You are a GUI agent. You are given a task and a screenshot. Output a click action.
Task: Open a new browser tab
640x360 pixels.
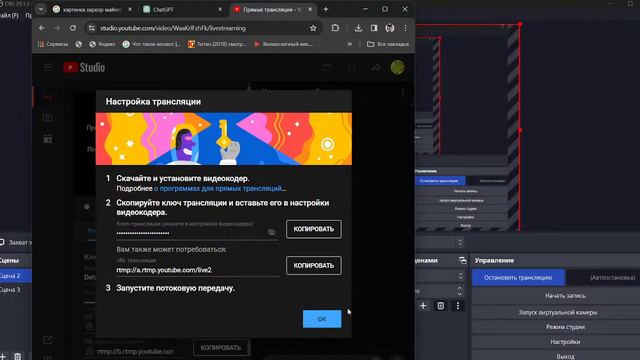[x=326, y=9]
